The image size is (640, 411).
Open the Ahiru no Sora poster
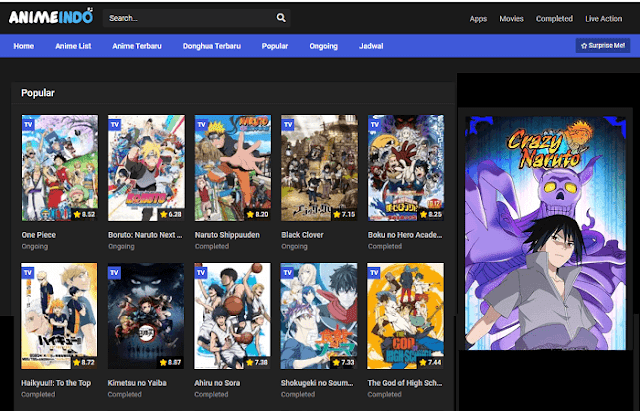(232, 316)
